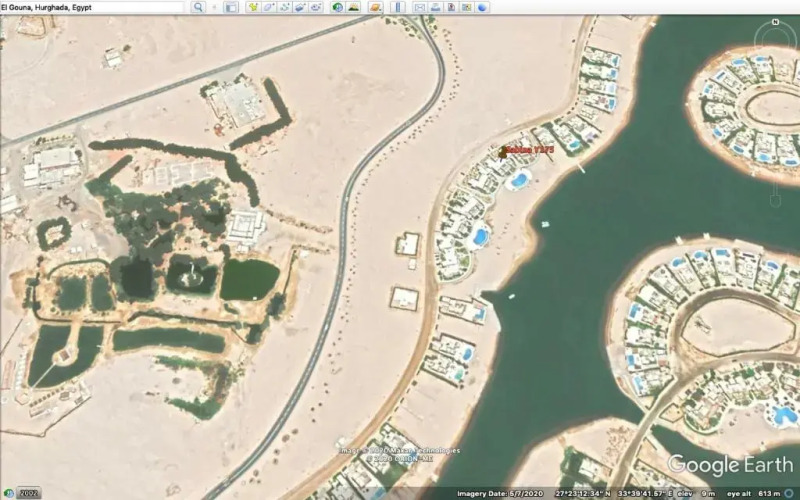This screenshot has height=500, width=800.
Task: Toggle sunlight across the landscape
Action: (x=355, y=7)
